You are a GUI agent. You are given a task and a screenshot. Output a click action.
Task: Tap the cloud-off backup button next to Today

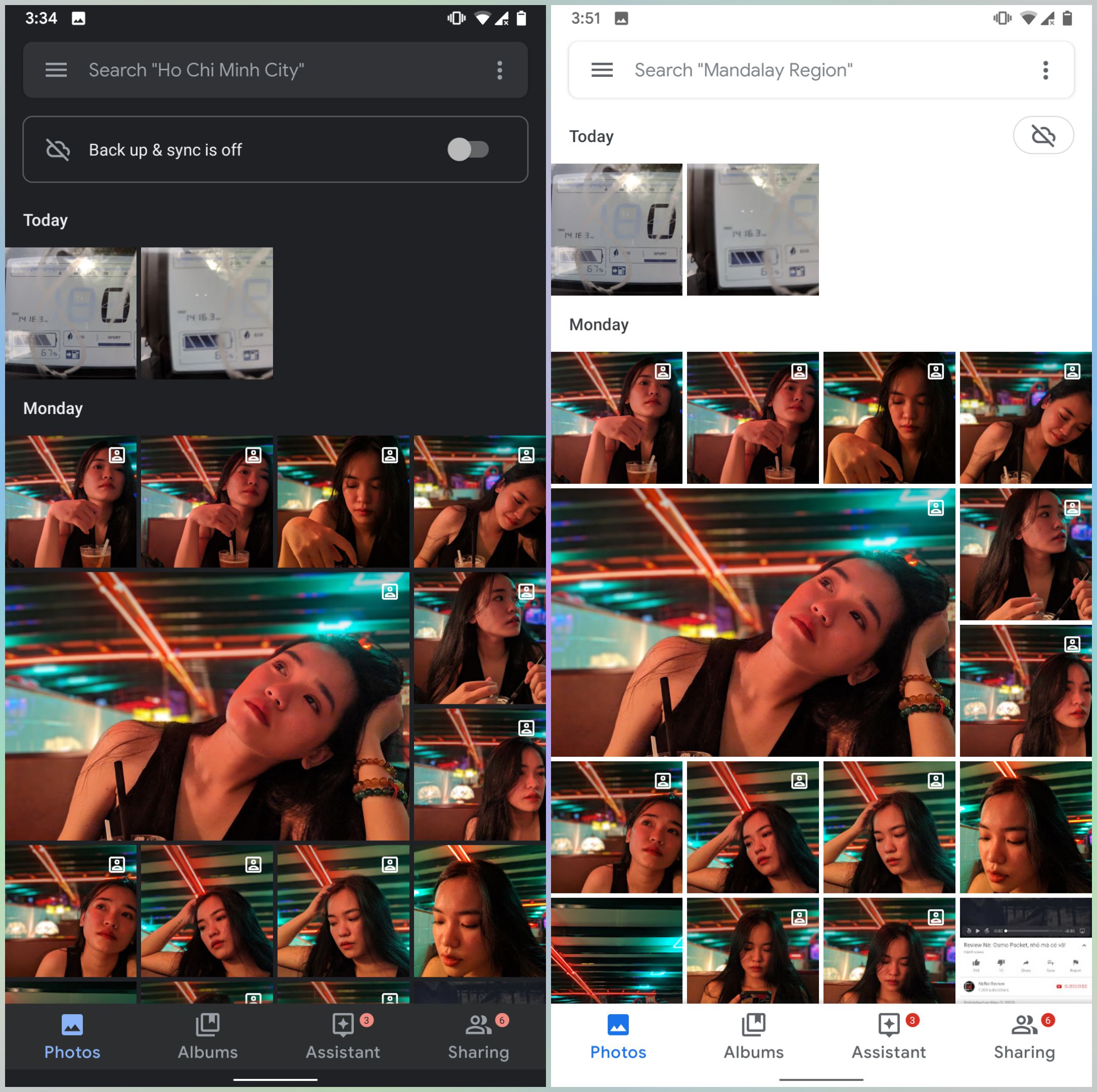pyautogui.click(x=1043, y=135)
